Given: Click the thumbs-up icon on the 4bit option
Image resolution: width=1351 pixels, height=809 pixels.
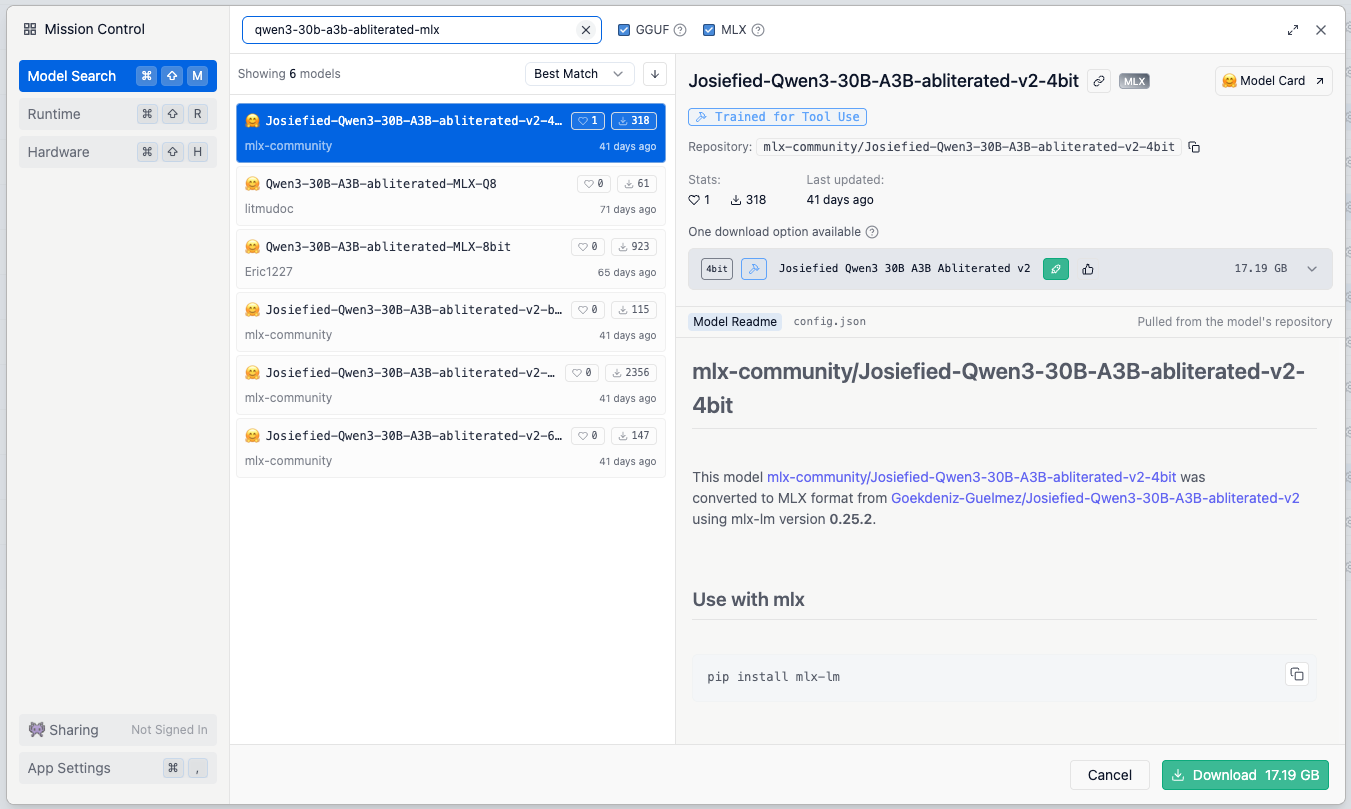Looking at the screenshot, I should 1088,268.
